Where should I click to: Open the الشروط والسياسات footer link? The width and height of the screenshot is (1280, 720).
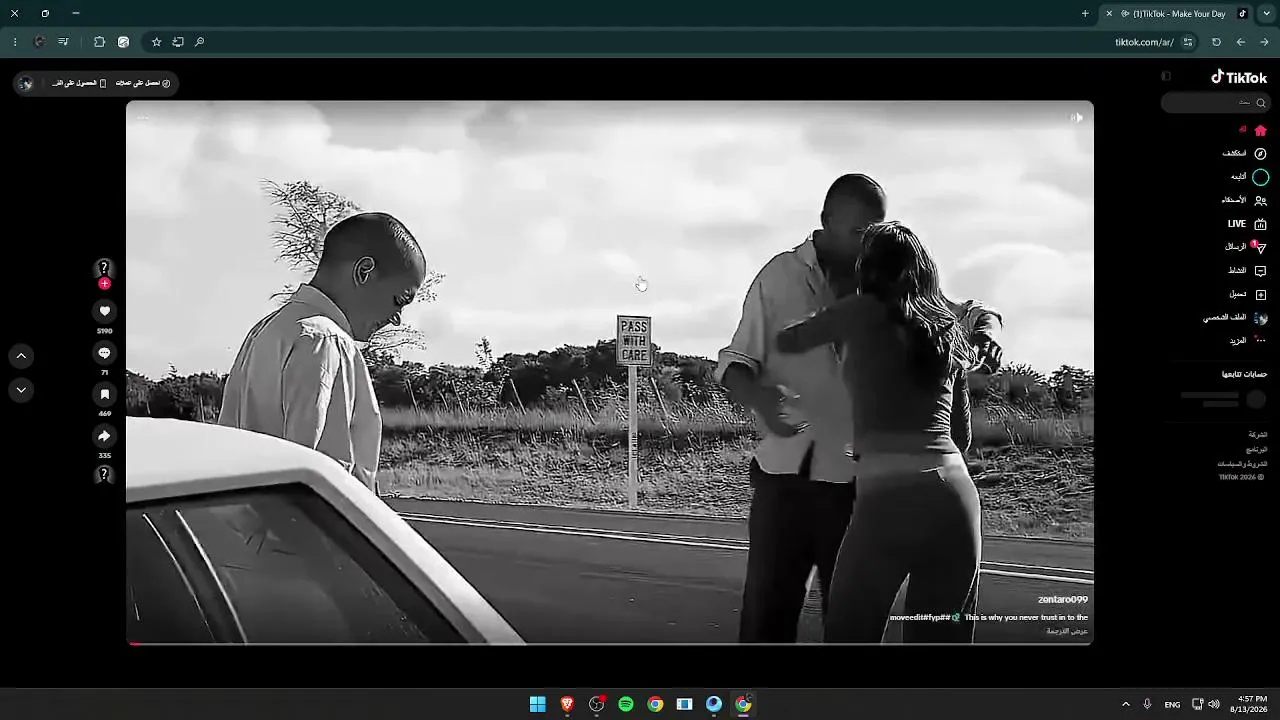(x=1242, y=464)
